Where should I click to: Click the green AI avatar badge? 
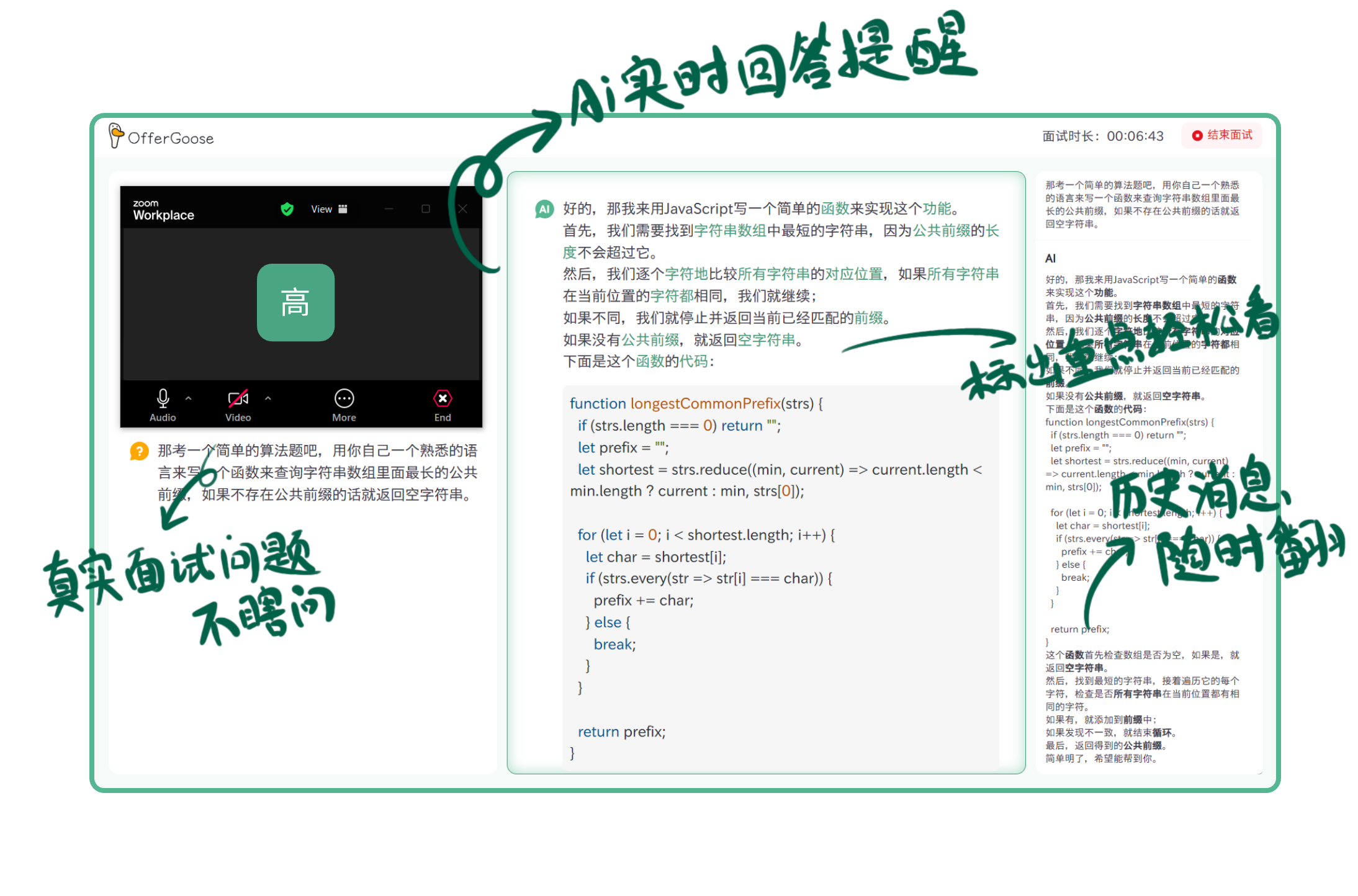pos(544,209)
